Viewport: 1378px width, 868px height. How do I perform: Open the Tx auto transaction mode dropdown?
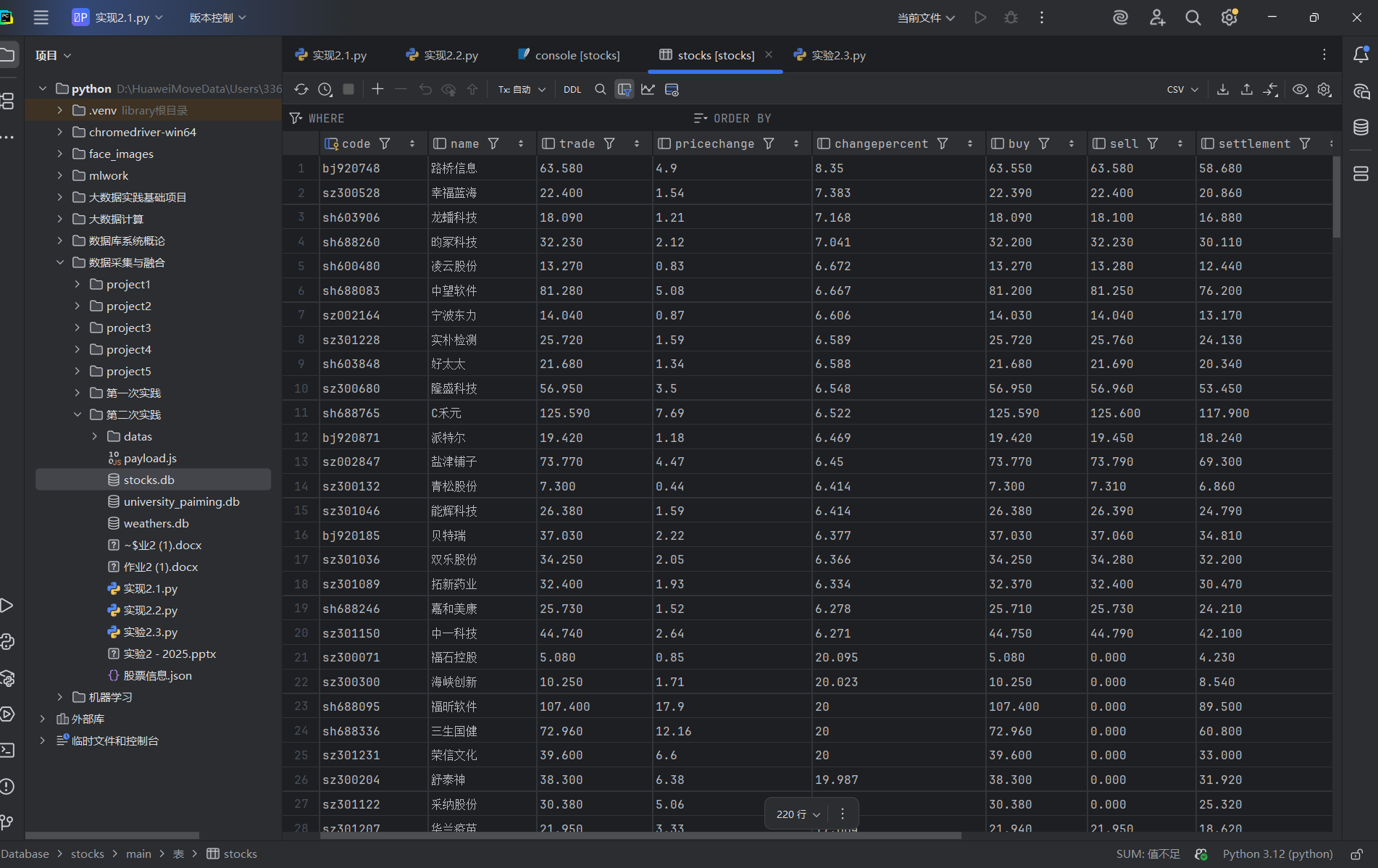tap(522, 89)
